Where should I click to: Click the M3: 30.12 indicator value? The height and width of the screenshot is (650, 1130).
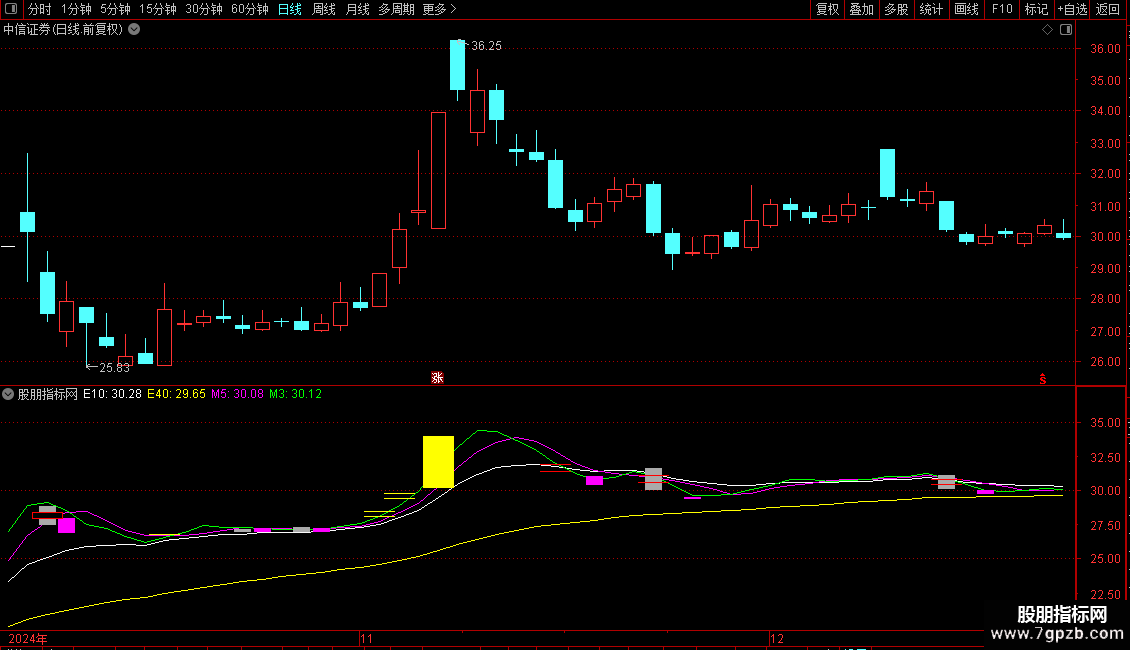(x=295, y=394)
